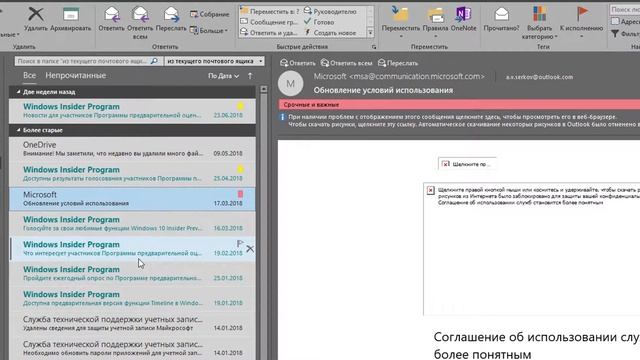Click the blocked image placeholder Щелкните пр...

pyautogui.click(x=467, y=164)
